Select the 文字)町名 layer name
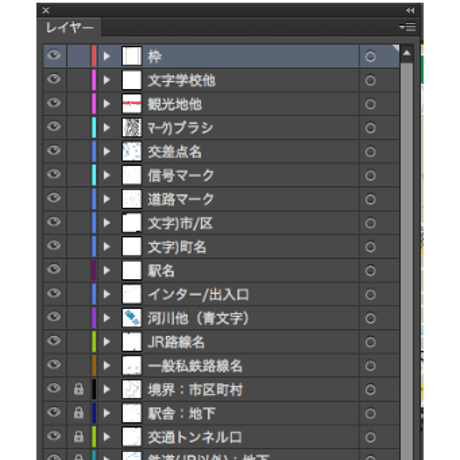 [177, 247]
